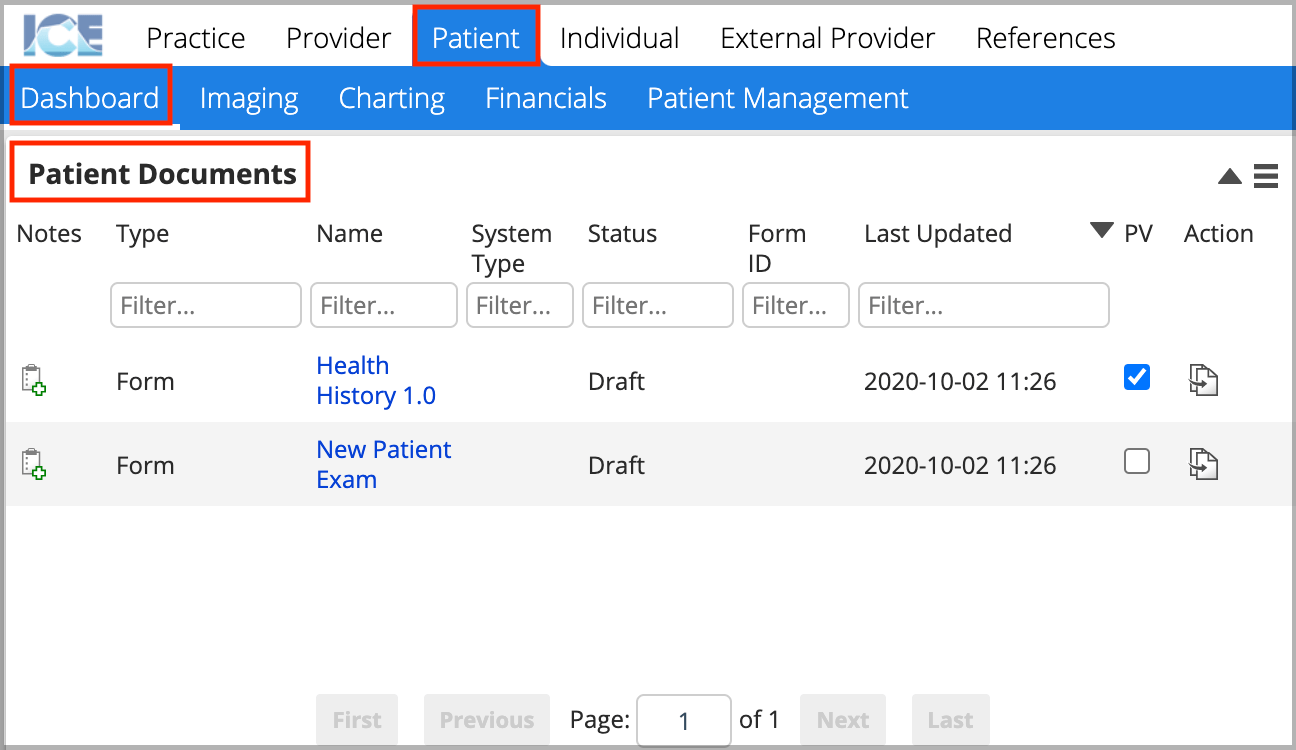Click the Action column header
This screenshot has width=1296, height=750.
(x=1218, y=234)
